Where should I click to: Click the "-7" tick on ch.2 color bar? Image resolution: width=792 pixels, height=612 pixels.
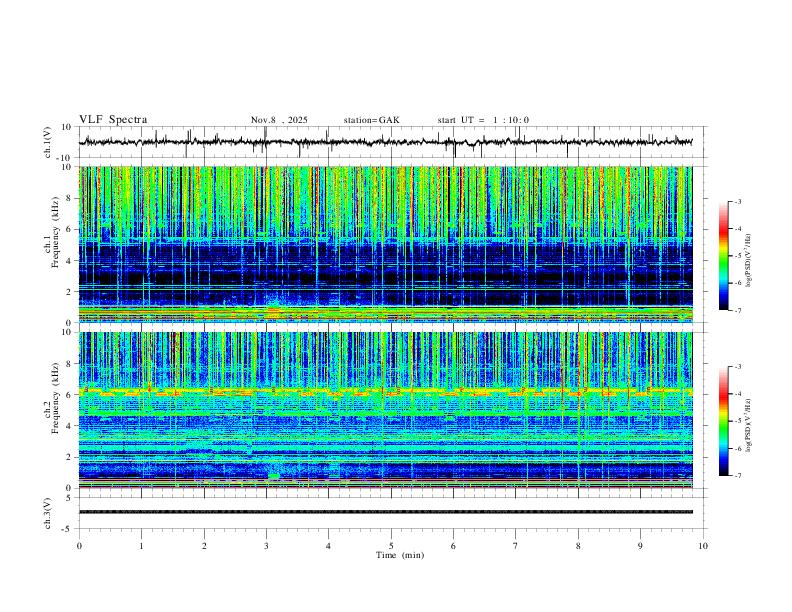pos(737,476)
